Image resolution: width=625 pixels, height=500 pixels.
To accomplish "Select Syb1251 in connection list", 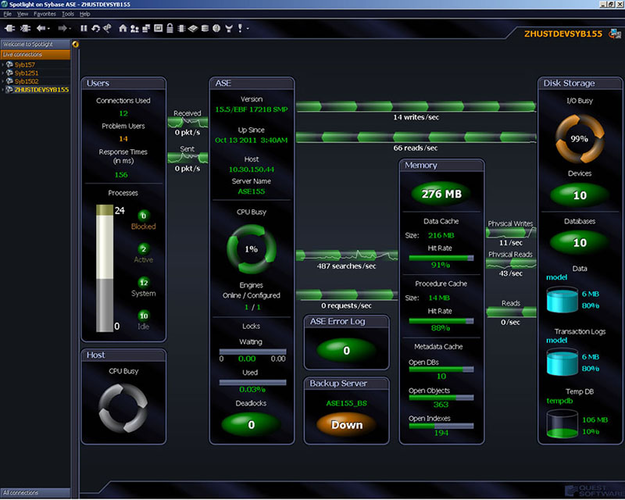I will [26, 73].
